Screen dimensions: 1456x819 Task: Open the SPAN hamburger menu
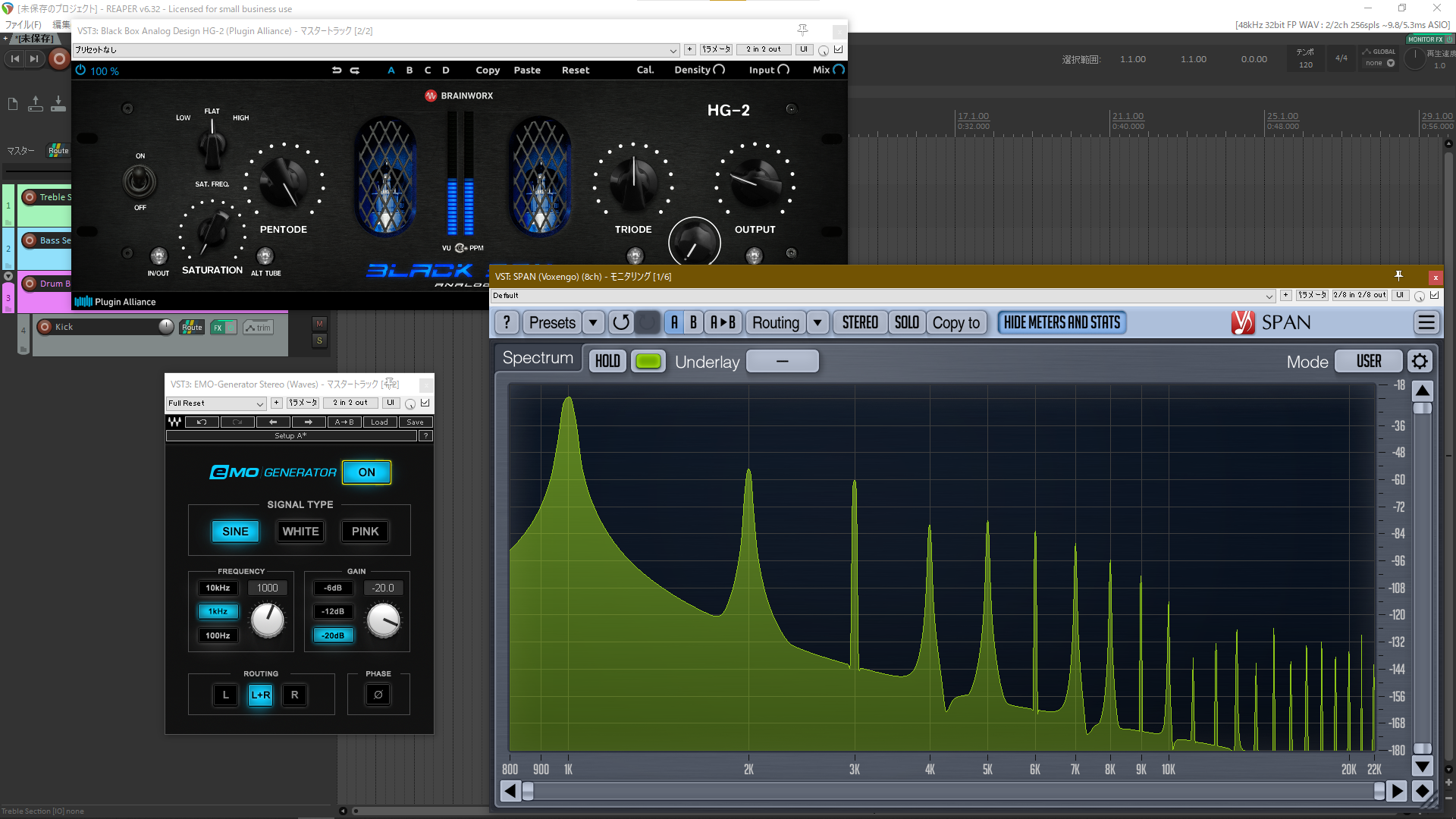[x=1426, y=323]
